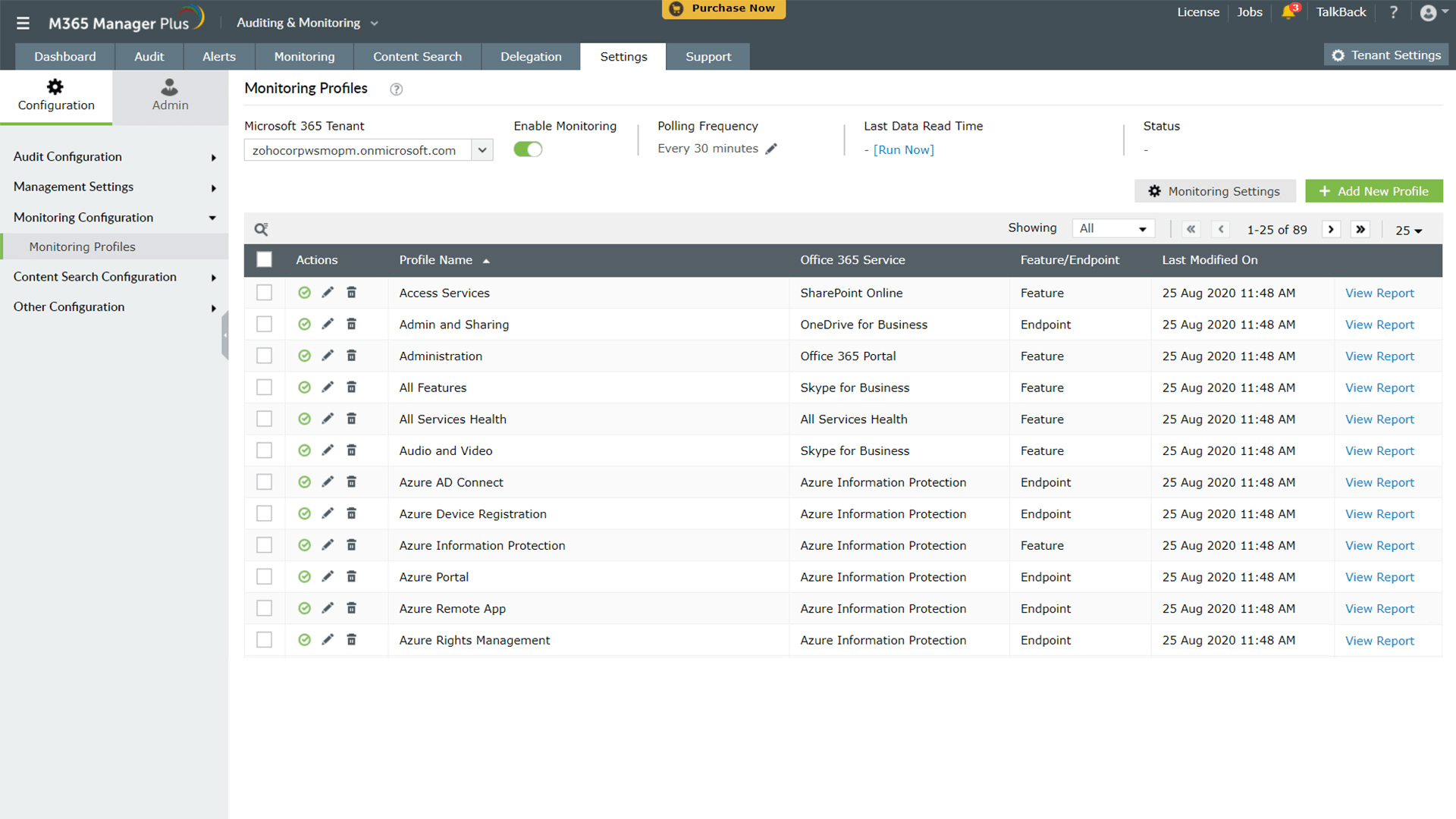The height and width of the screenshot is (819, 1456).
Task: Open the Admin settings tab
Action: (x=170, y=96)
